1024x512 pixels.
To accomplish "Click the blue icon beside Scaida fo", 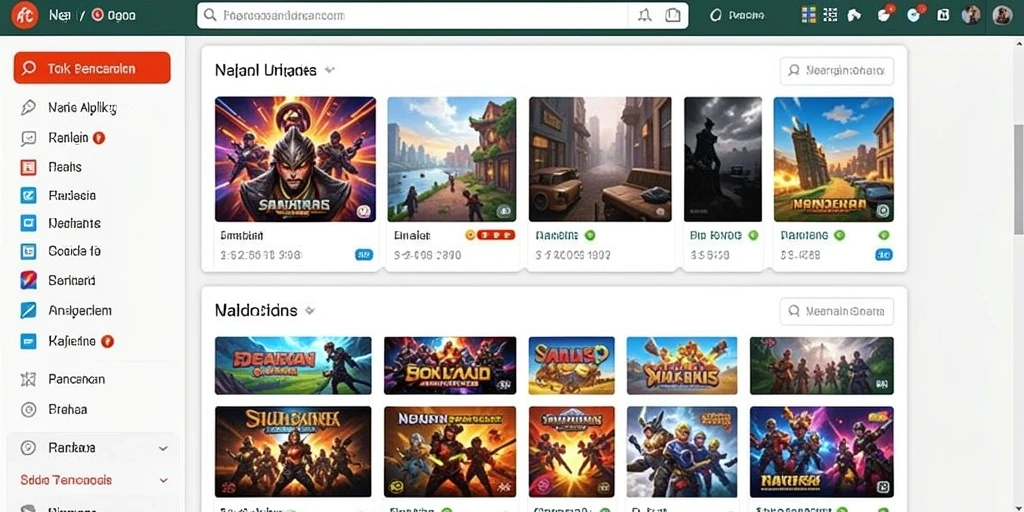I will pos(28,251).
